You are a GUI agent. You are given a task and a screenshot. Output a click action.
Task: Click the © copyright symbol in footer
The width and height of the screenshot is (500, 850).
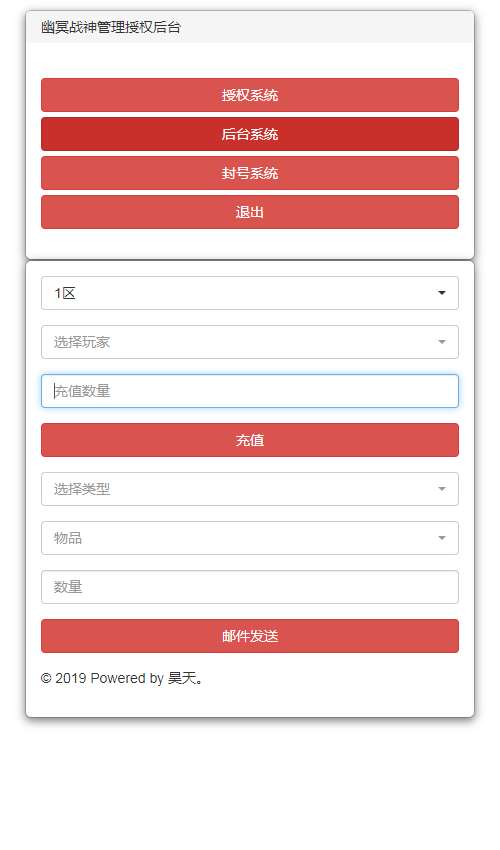pos(46,678)
